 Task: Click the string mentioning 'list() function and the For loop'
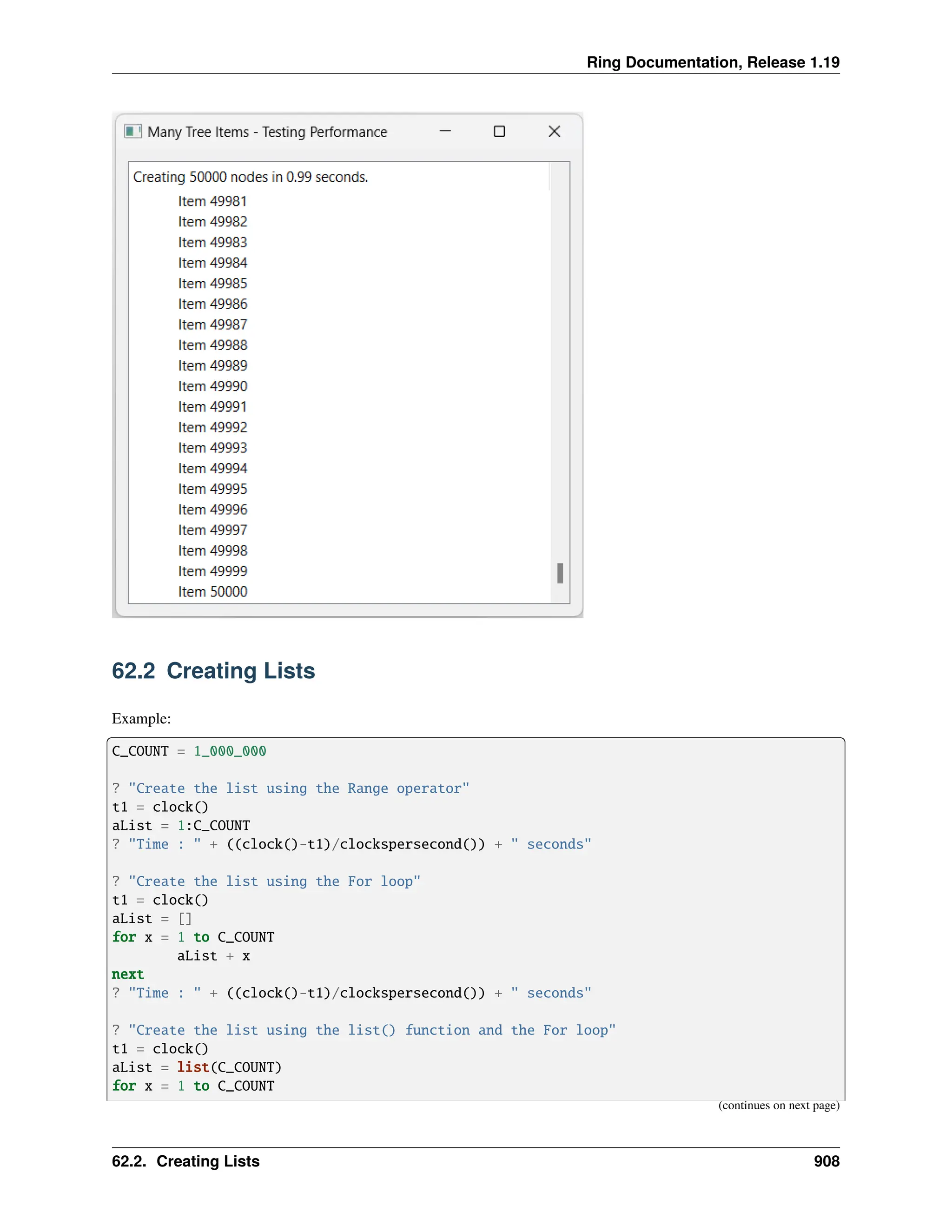372,1031
